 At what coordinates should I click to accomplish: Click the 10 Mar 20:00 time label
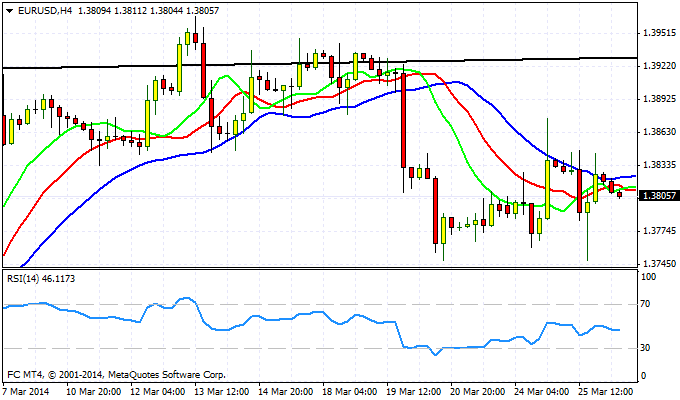[94, 392]
